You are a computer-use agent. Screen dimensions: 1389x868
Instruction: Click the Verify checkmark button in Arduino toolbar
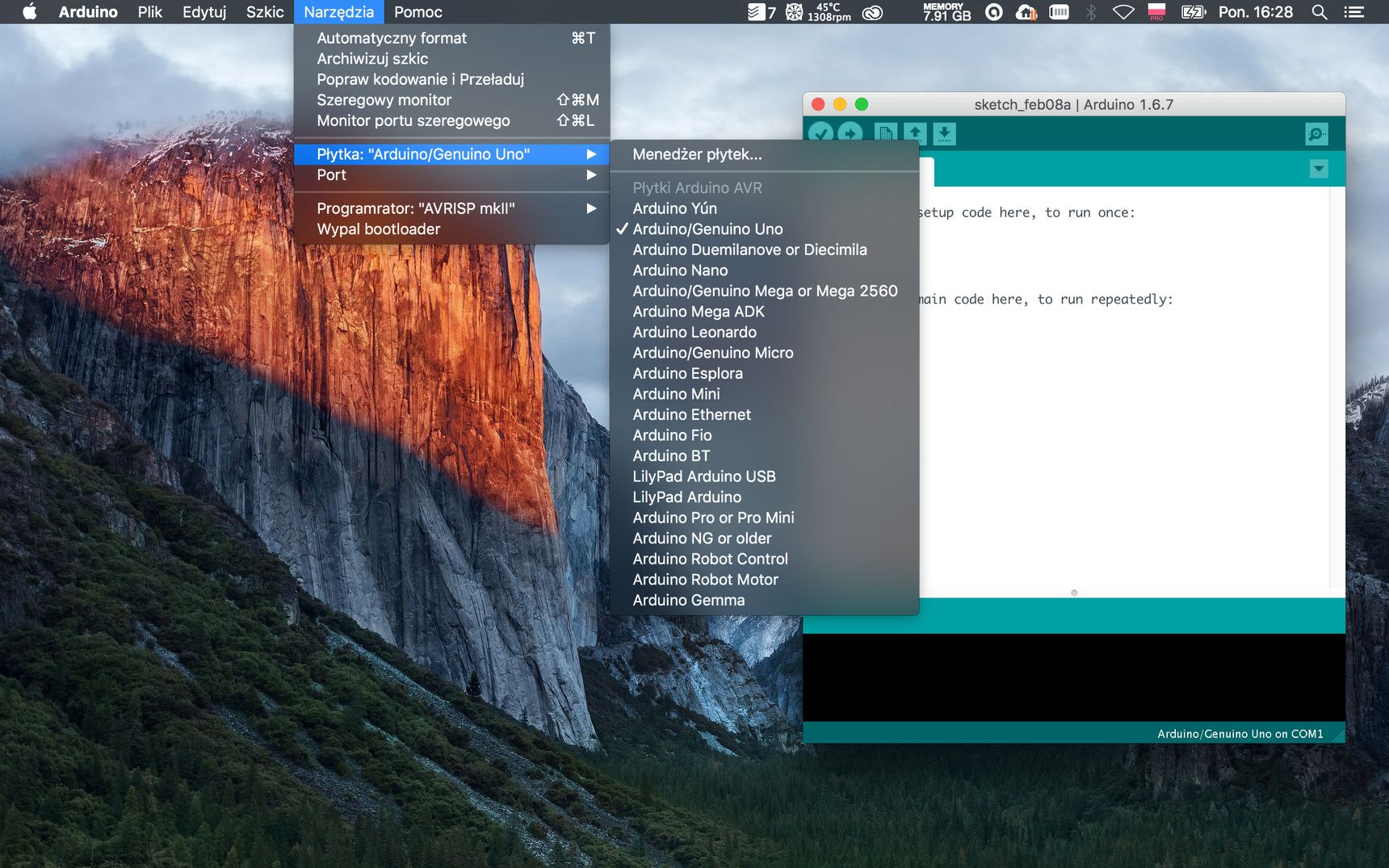(820, 133)
